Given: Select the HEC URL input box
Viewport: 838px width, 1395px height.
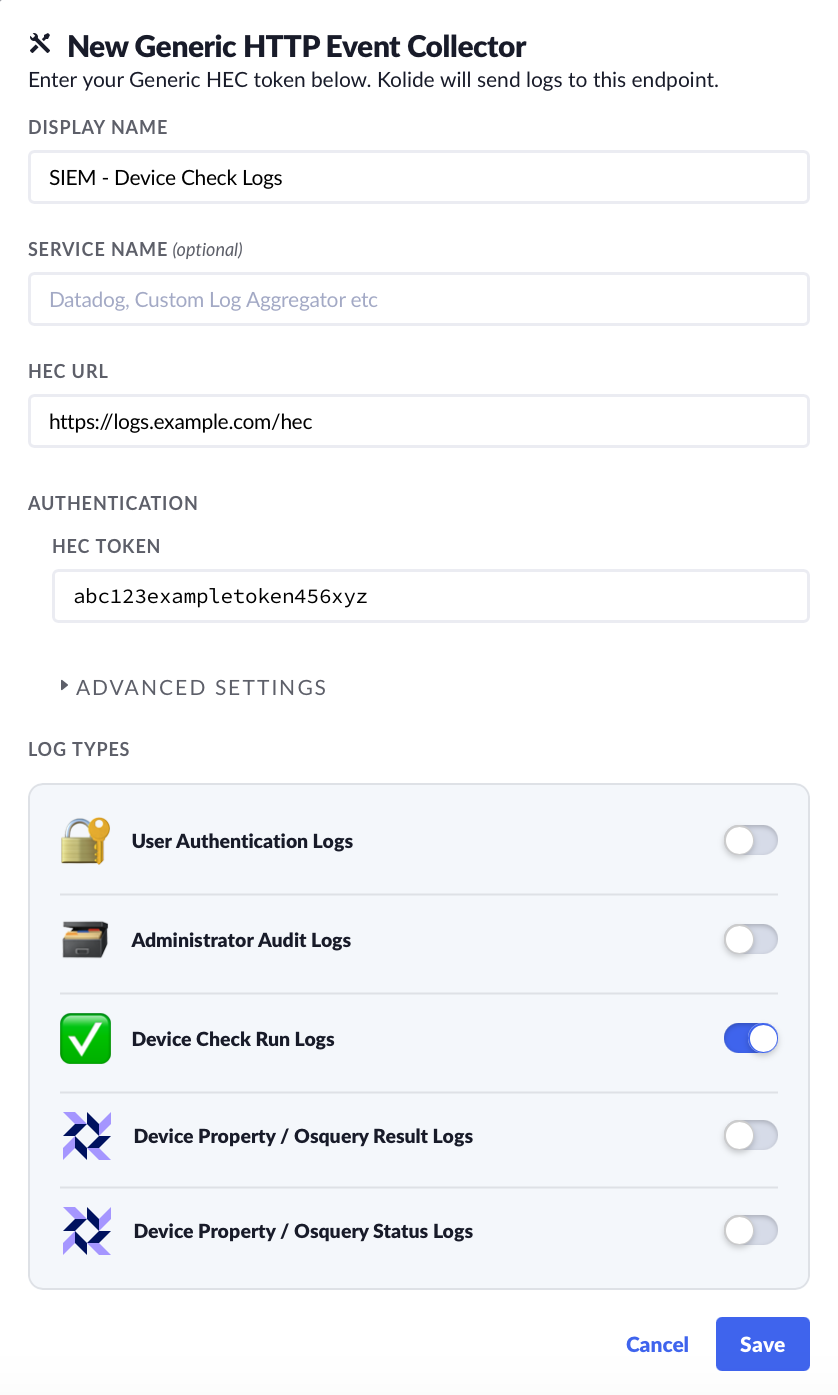Looking at the screenshot, I should coord(418,421).
